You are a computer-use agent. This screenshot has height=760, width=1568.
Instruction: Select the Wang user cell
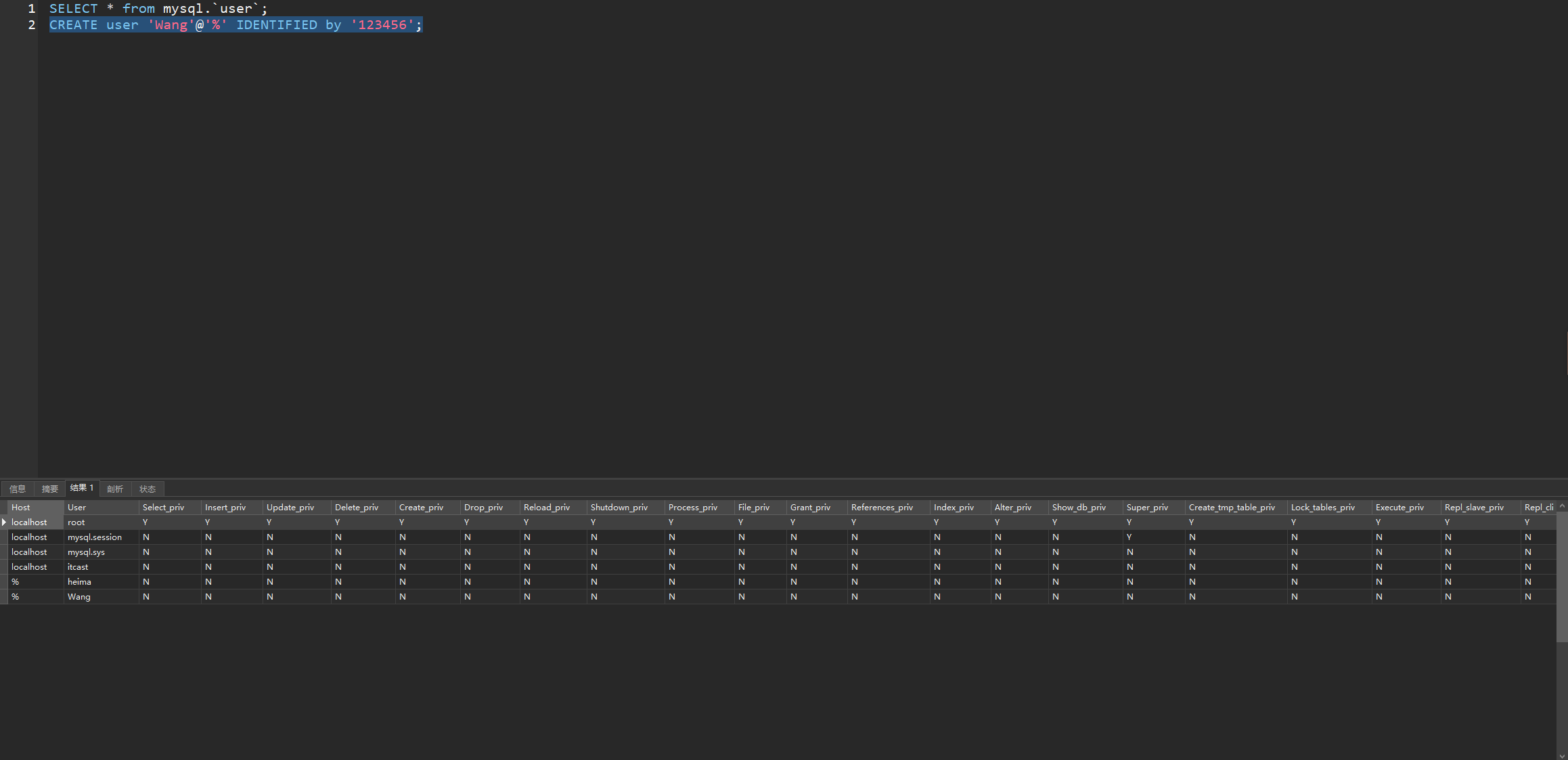pyautogui.click(x=79, y=596)
